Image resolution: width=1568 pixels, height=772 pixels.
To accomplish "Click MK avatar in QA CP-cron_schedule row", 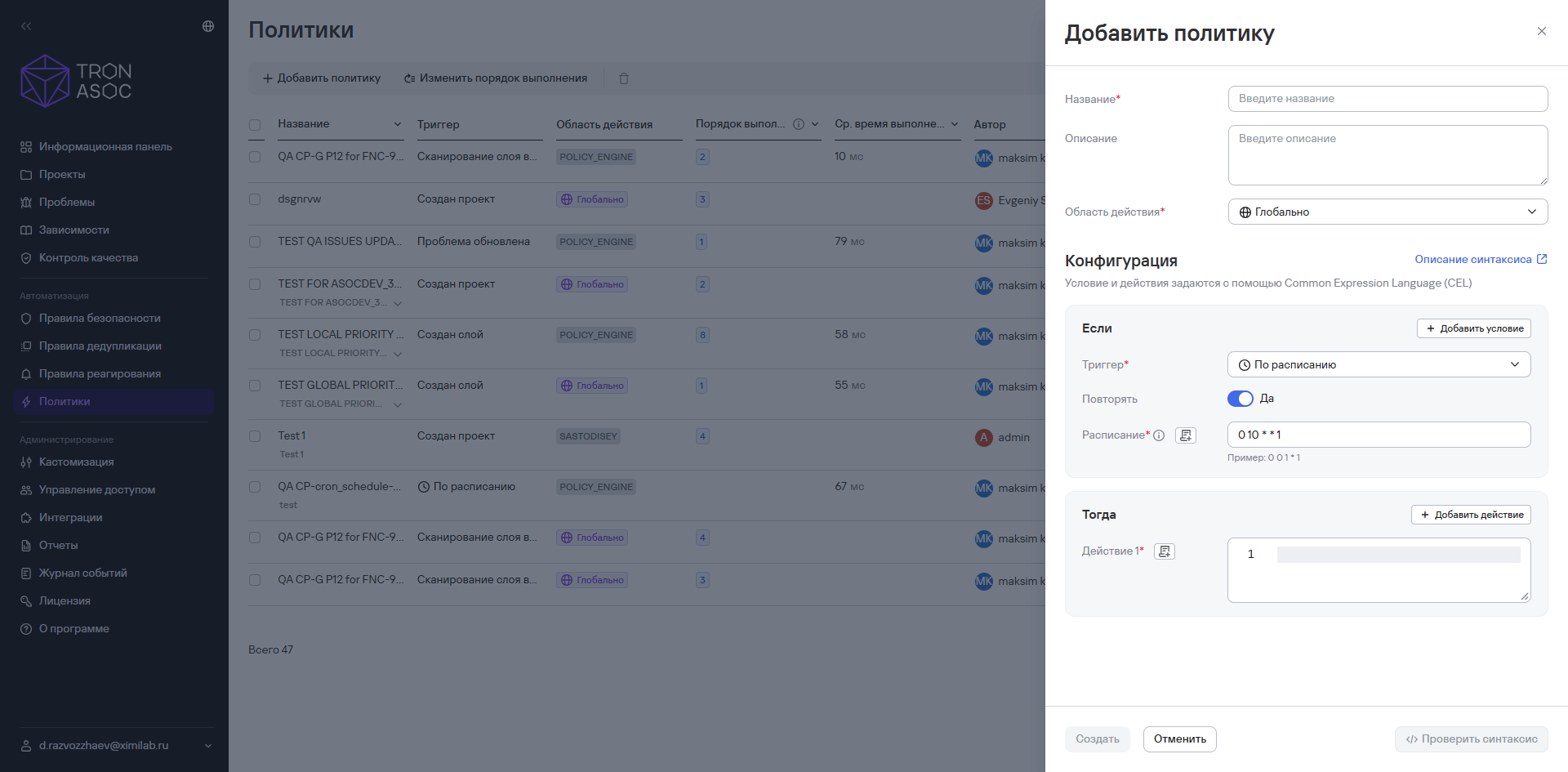I will tap(984, 488).
